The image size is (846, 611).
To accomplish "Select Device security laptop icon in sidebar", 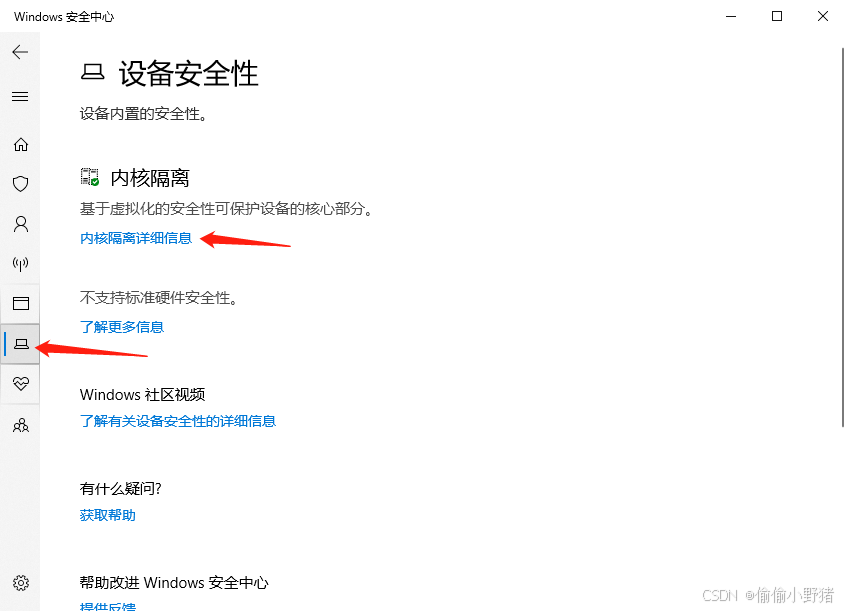I will click(x=21, y=344).
